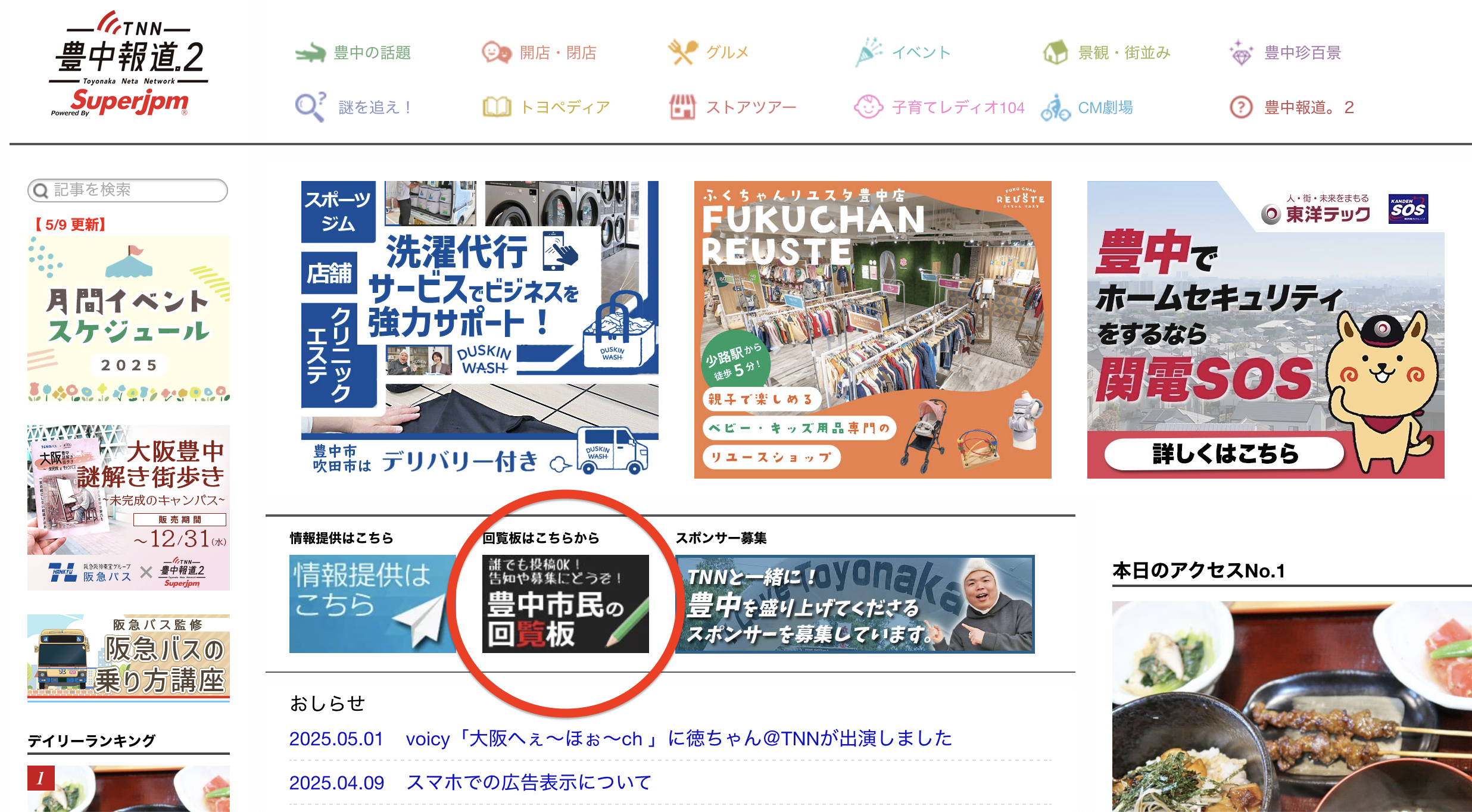This screenshot has height=812, width=1472.
Task: Click the 本日のアクセスNo.1 heading
Action: [x=1199, y=571]
